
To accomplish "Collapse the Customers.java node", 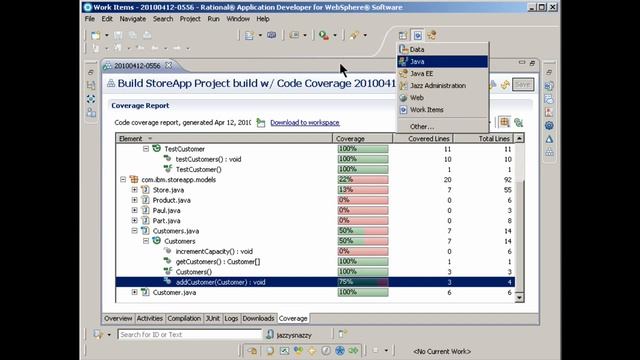I will click(x=134, y=231).
